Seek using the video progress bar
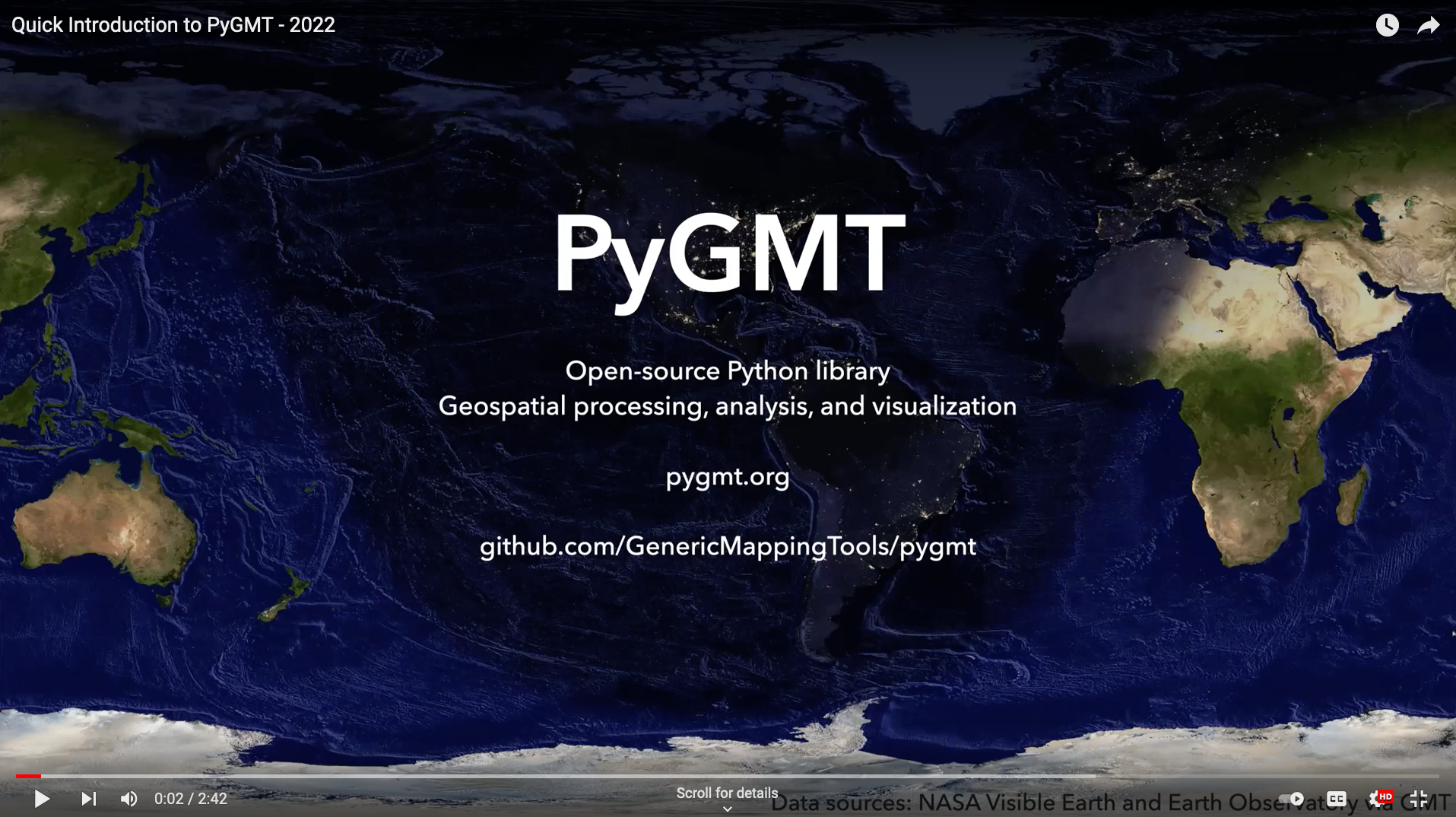Screen dimensions: 1456x817 pyautogui.click(x=728, y=776)
